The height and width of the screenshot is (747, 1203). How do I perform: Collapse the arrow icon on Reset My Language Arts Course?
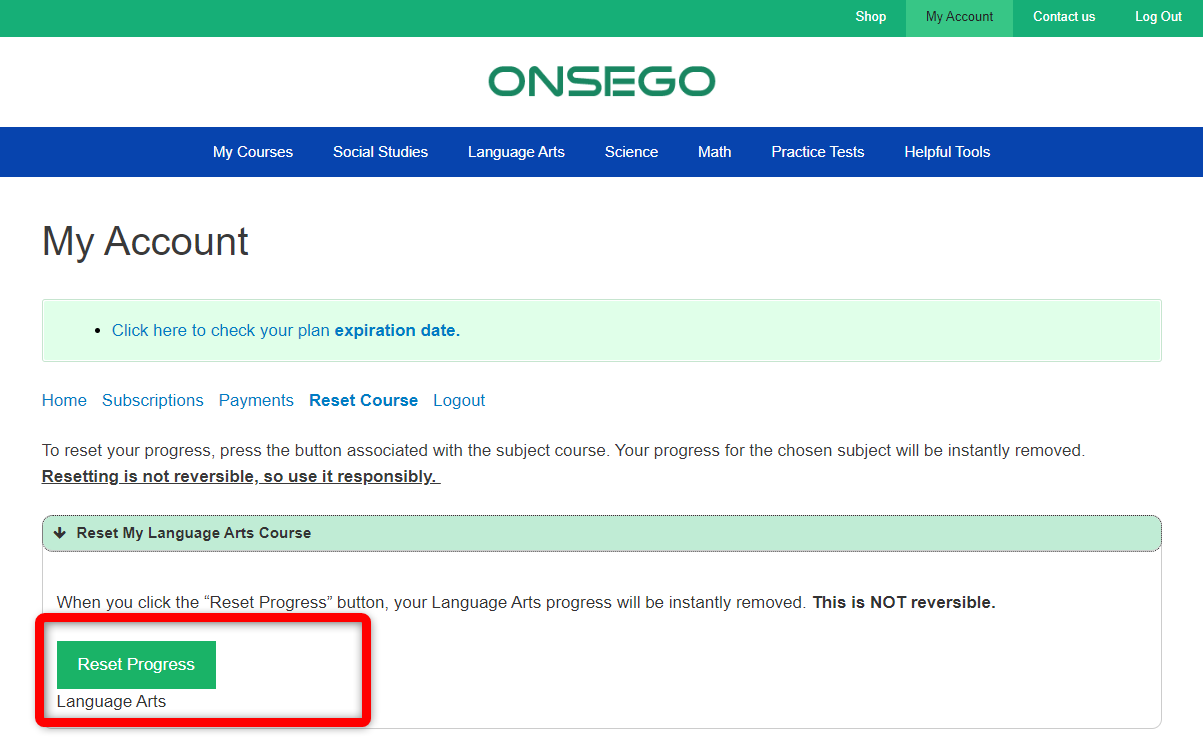click(60, 533)
